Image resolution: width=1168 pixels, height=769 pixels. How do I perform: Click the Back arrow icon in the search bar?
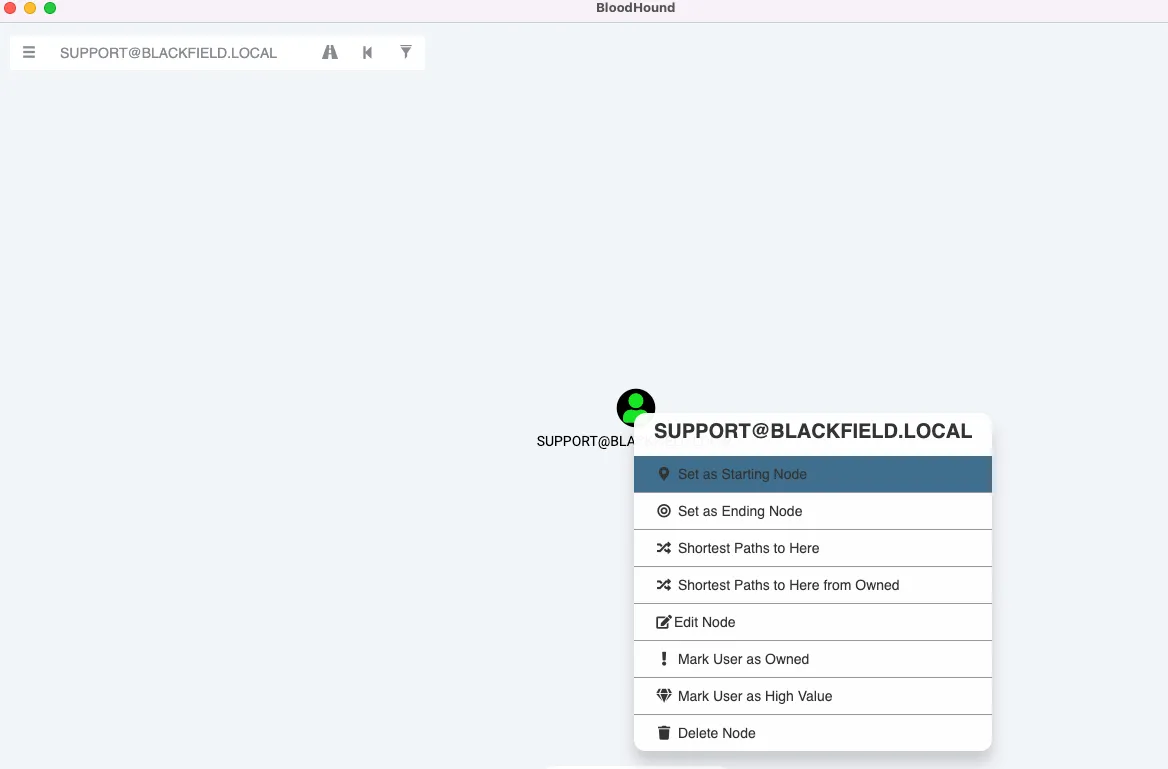tap(368, 52)
